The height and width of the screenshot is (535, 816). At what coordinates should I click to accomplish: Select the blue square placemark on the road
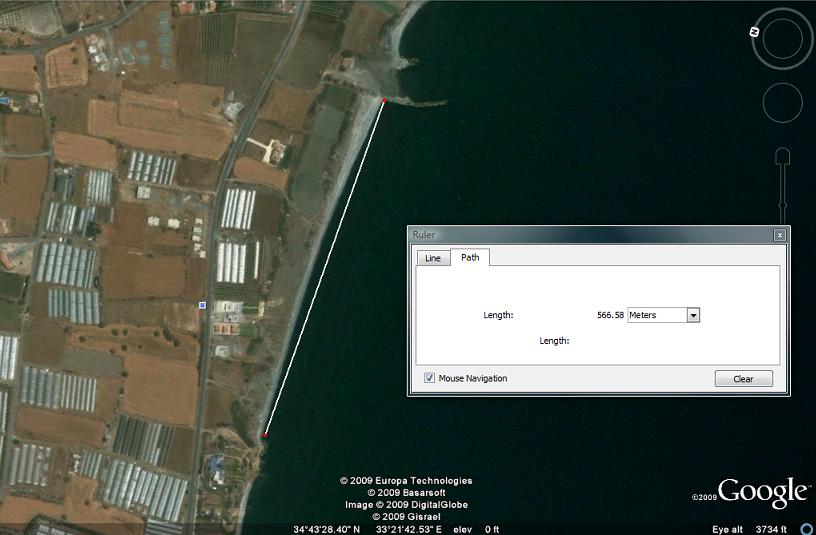pyautogui.click(x=202, y=305)
